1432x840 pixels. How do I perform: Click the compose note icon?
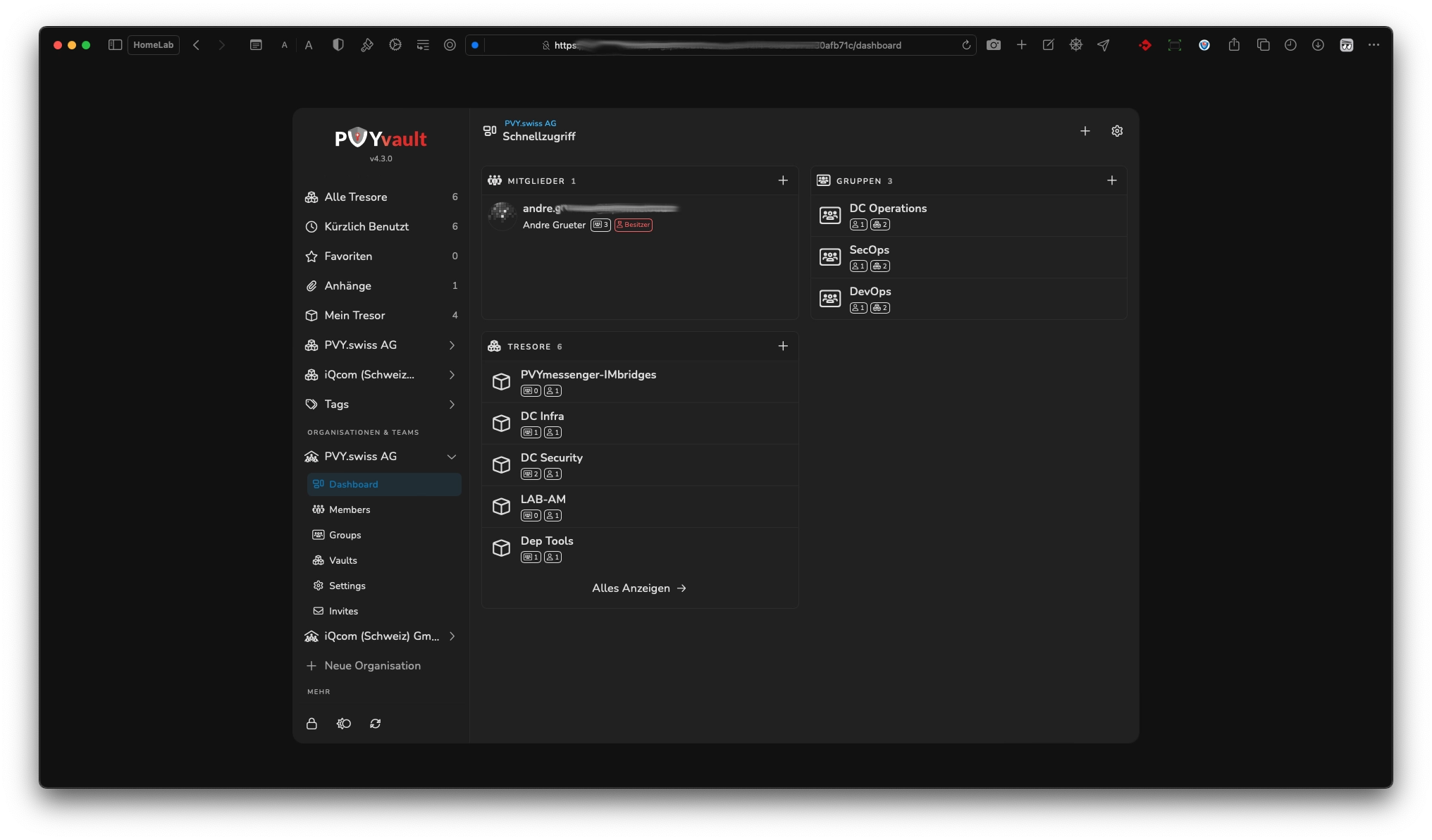click(1049, 45)
